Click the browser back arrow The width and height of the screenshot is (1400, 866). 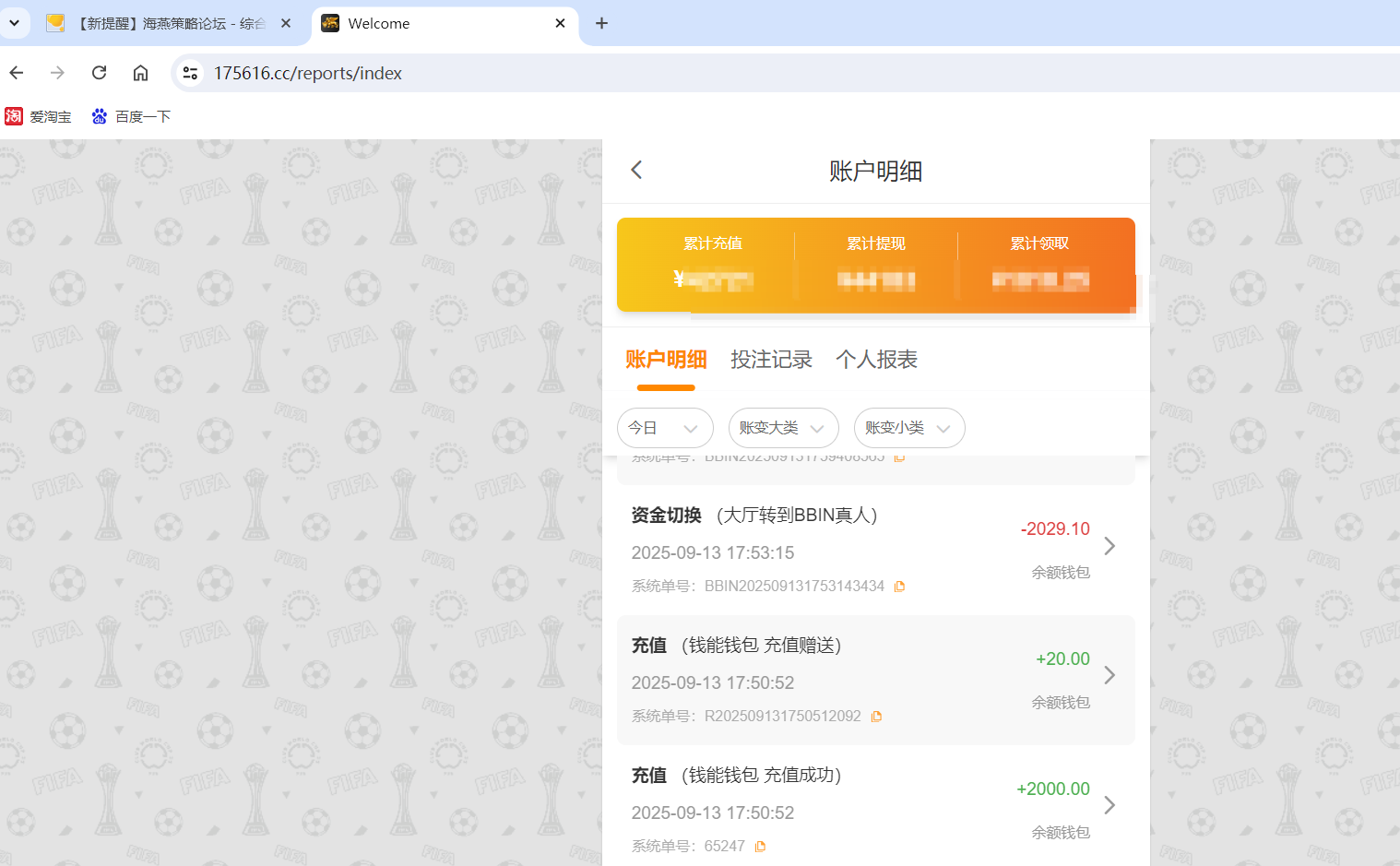coord(16,72)
